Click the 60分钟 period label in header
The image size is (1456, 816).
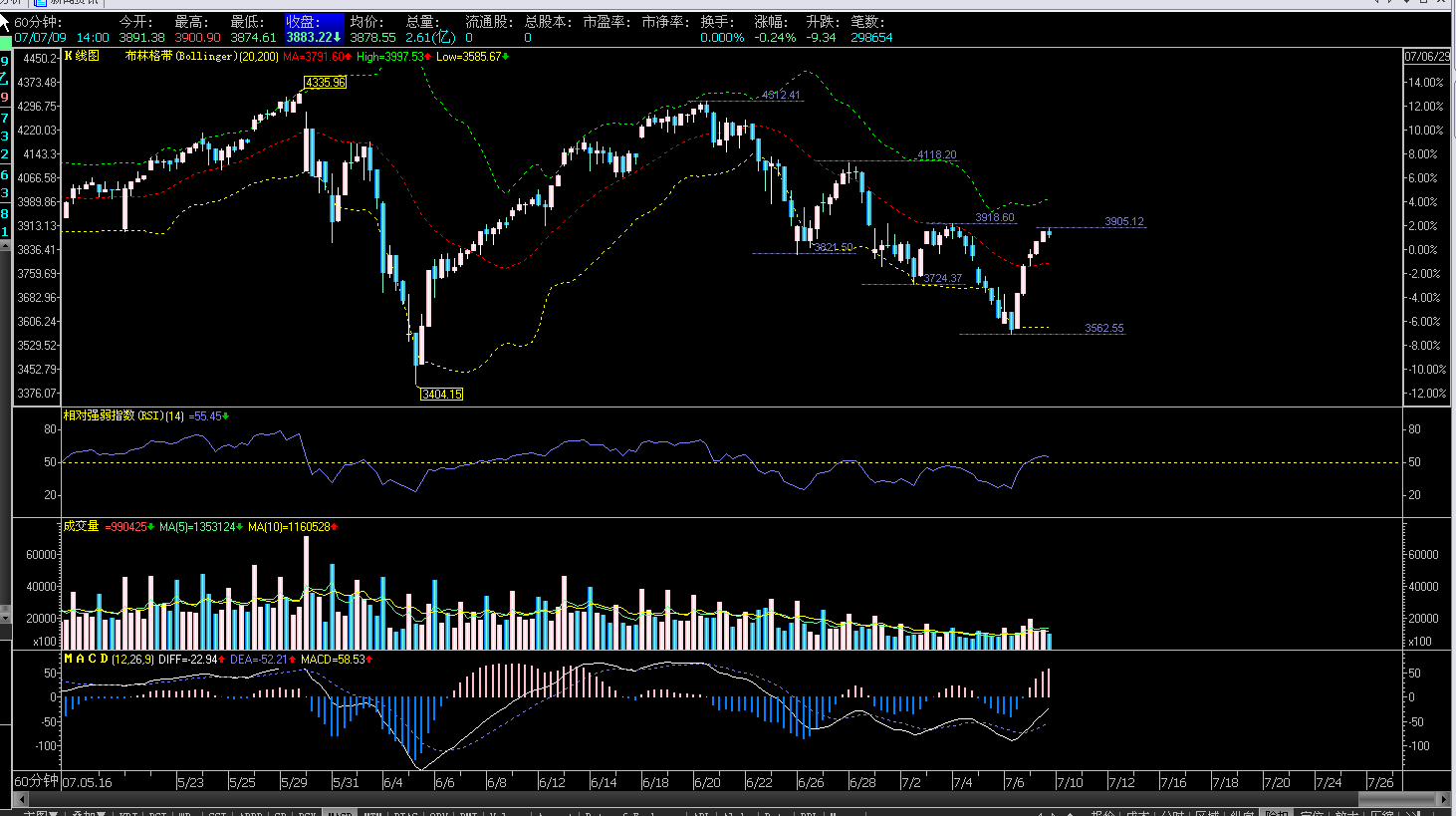point(37,22)
